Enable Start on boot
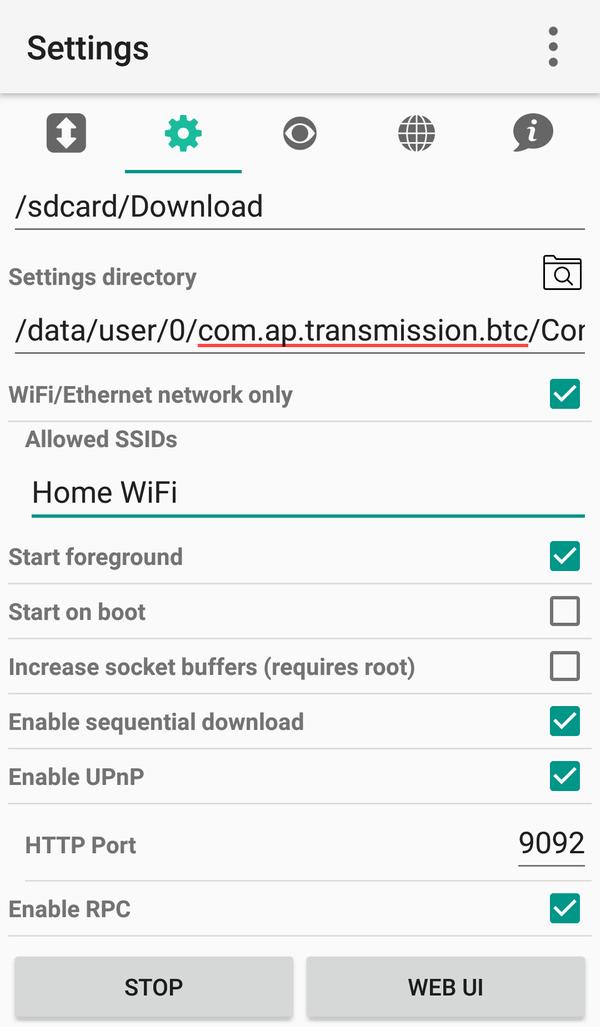Image resolution: width=600 pixels, height=1027 pixels. tap(564, 611)
